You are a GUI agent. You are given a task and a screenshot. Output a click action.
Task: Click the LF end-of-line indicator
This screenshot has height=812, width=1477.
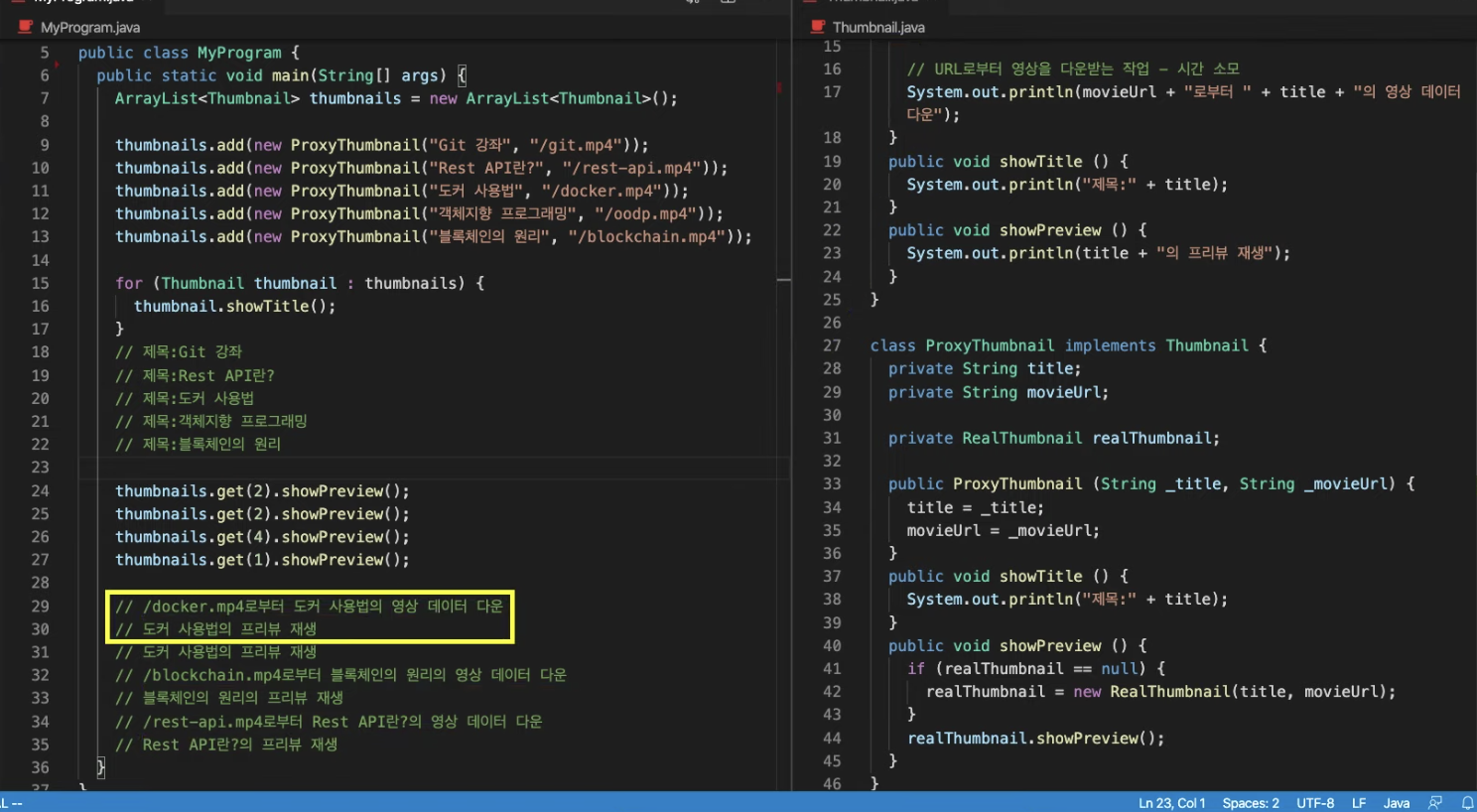[x=1359, y=803]
